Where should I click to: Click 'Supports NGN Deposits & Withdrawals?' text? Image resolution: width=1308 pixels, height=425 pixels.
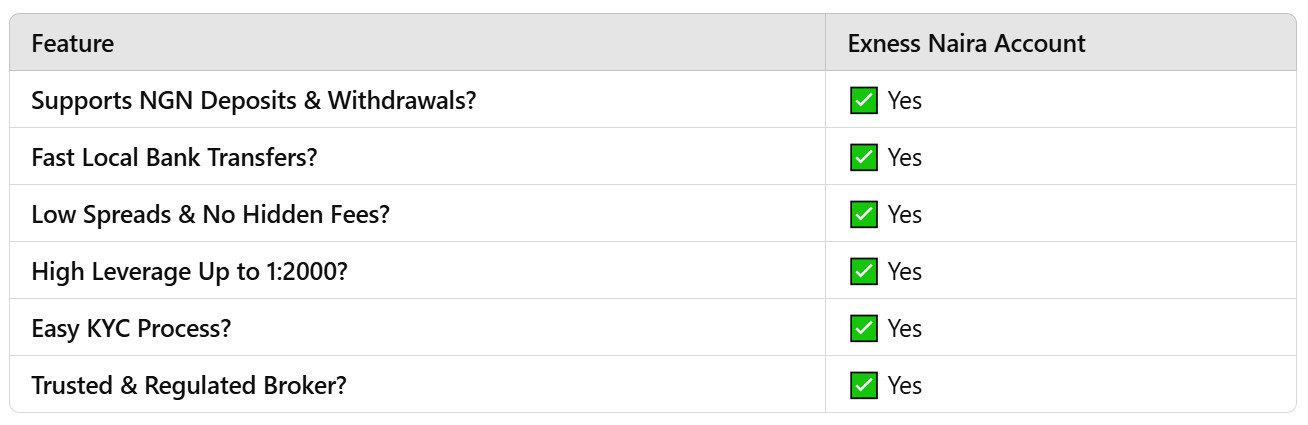254,100
